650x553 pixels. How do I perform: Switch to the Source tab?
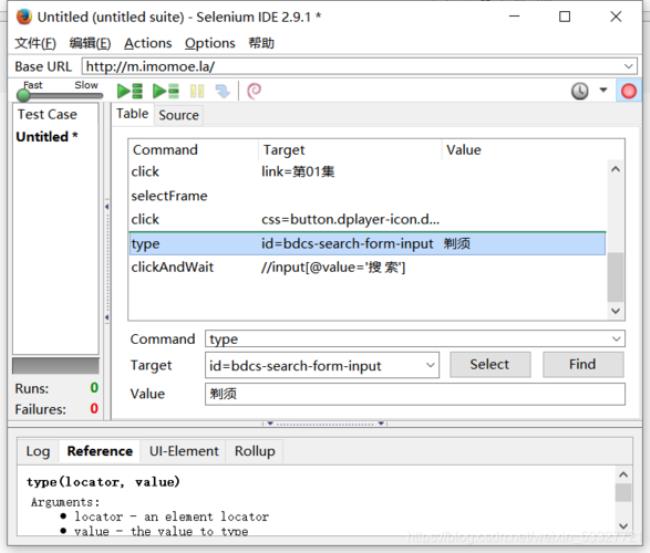179,115
